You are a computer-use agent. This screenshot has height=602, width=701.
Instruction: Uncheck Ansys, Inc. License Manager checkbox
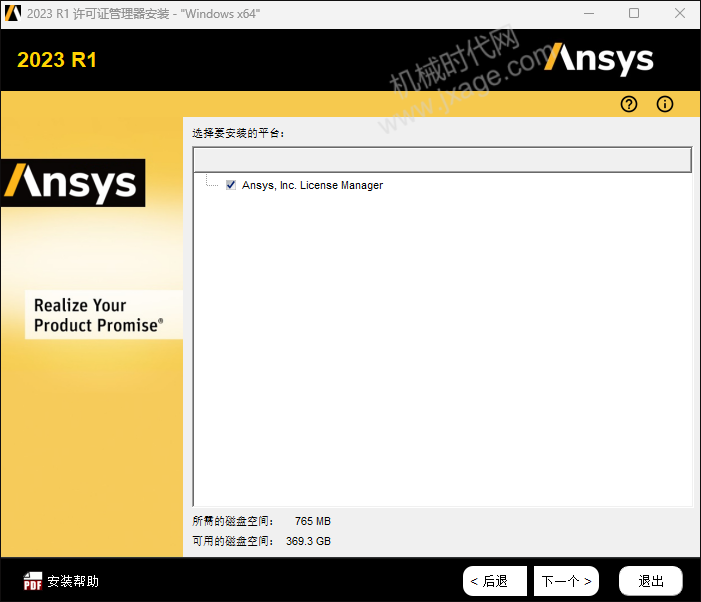231,185
